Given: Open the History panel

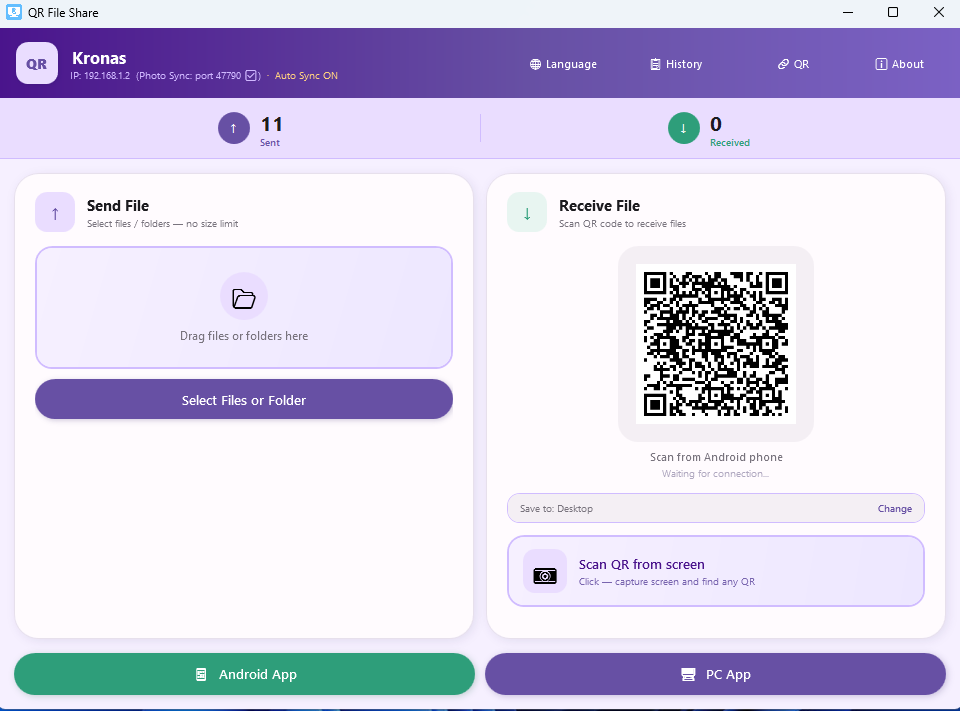Looking at the screenshot, I should pos(676,64).
